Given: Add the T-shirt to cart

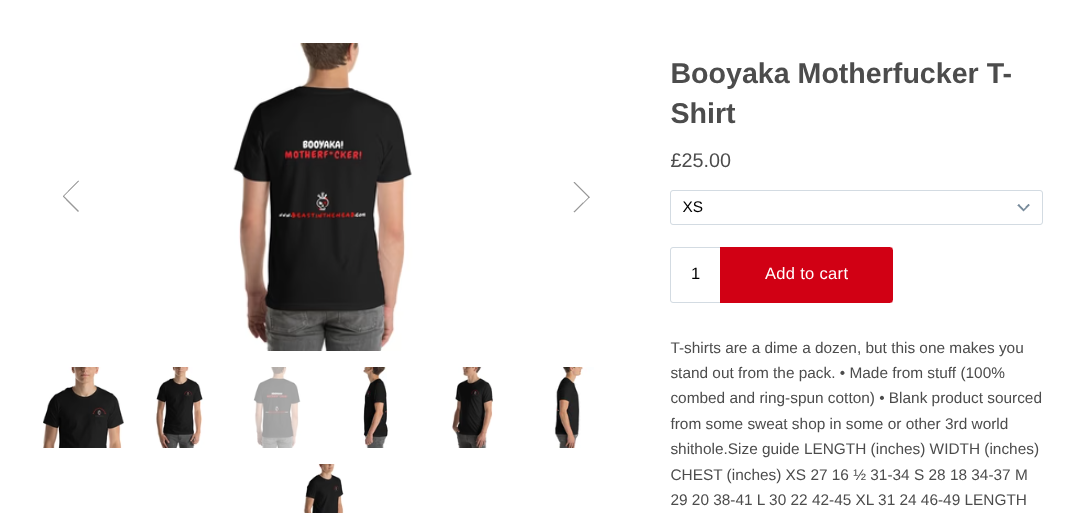Looking at the screenshot, I should click(x=806, y=274).
